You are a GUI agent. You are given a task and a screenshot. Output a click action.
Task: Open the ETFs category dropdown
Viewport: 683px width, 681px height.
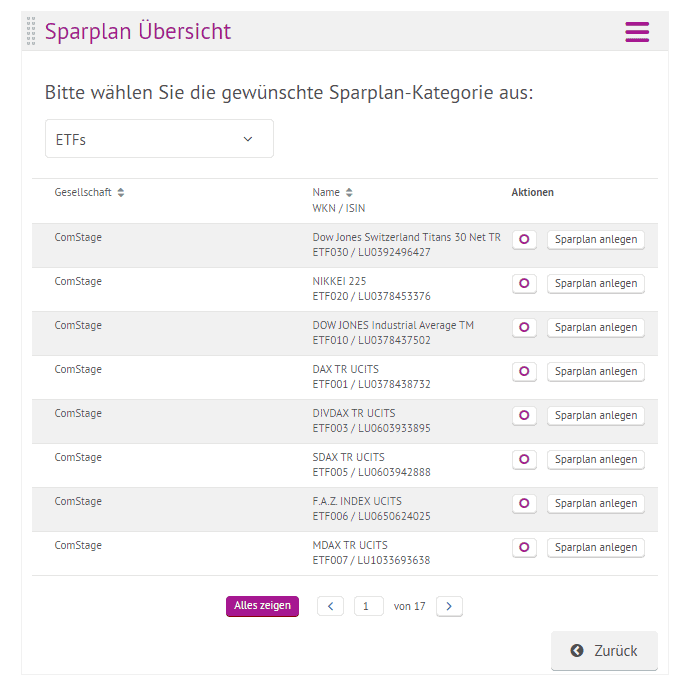159,139
